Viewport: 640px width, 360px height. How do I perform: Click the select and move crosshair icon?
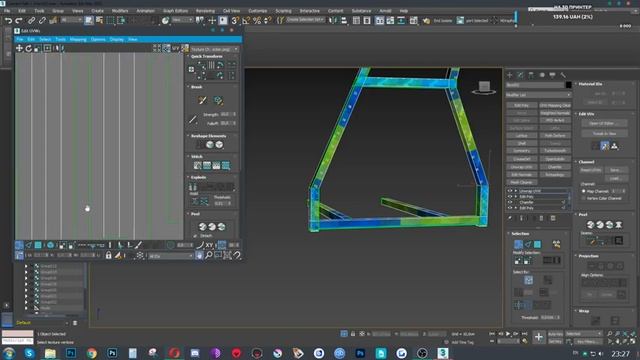212,20
